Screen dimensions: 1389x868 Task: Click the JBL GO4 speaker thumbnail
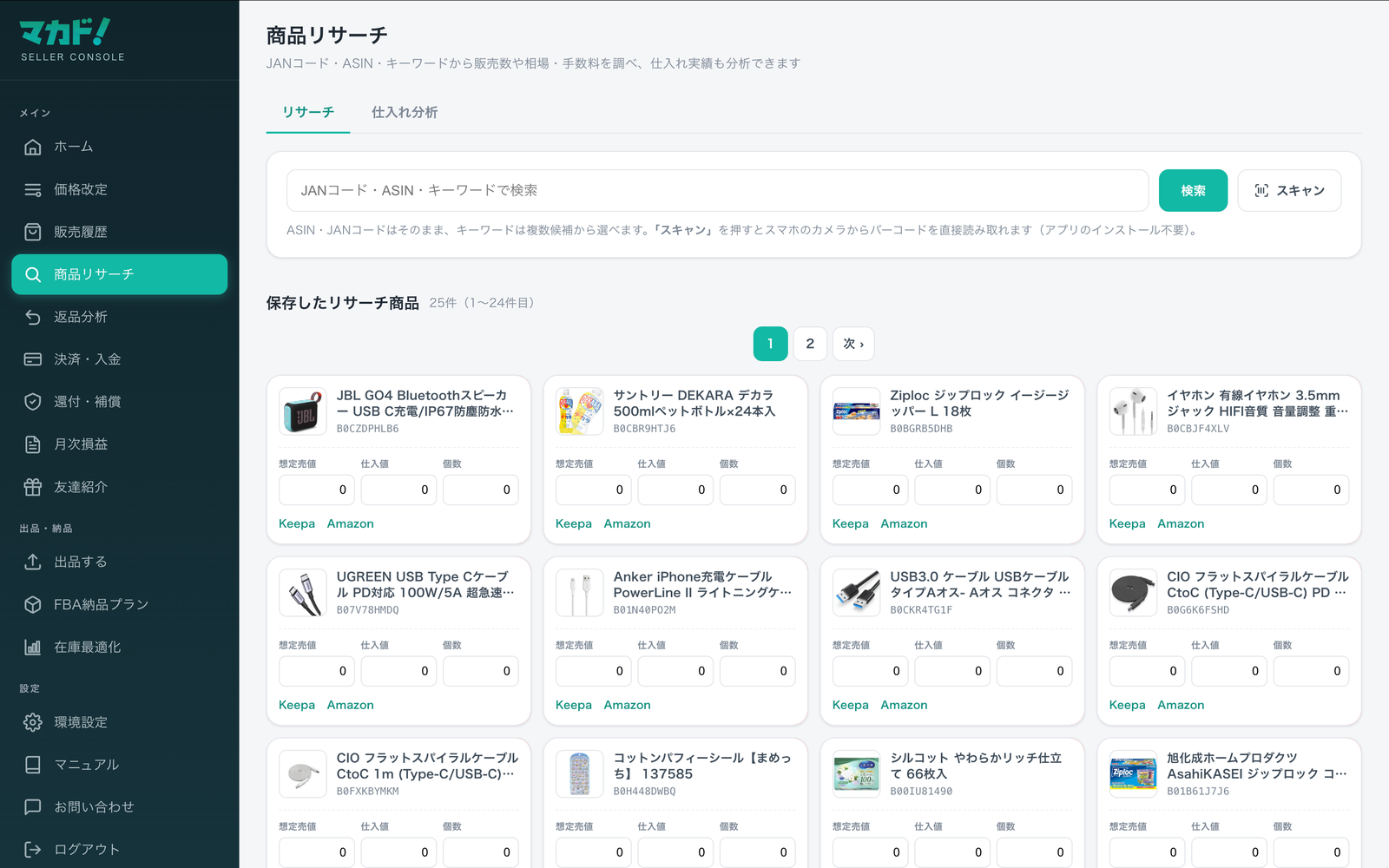pyautogui.click(x=303, y=411)
